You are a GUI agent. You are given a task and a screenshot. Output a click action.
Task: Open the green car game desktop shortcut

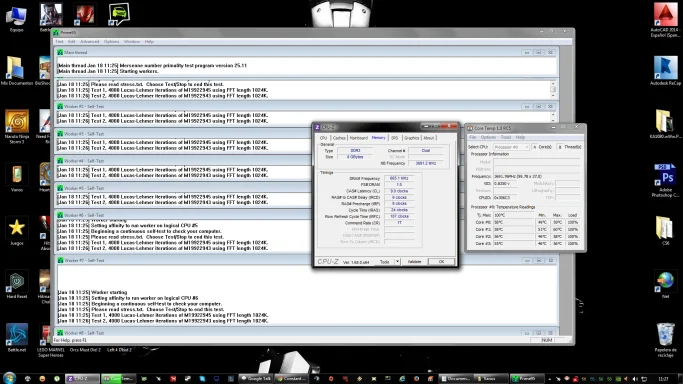point(119,14)
